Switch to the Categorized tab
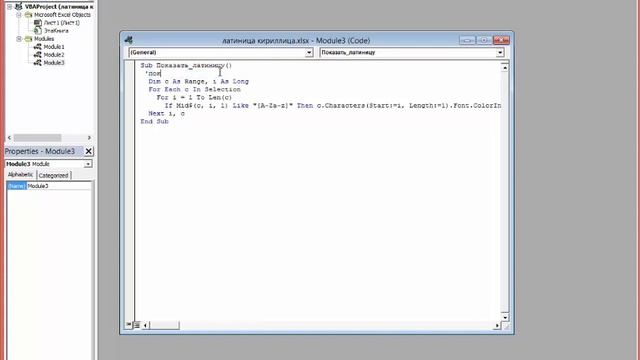Image resolution: width=640 pixels, height=360 pixels. tap(53, 176)
